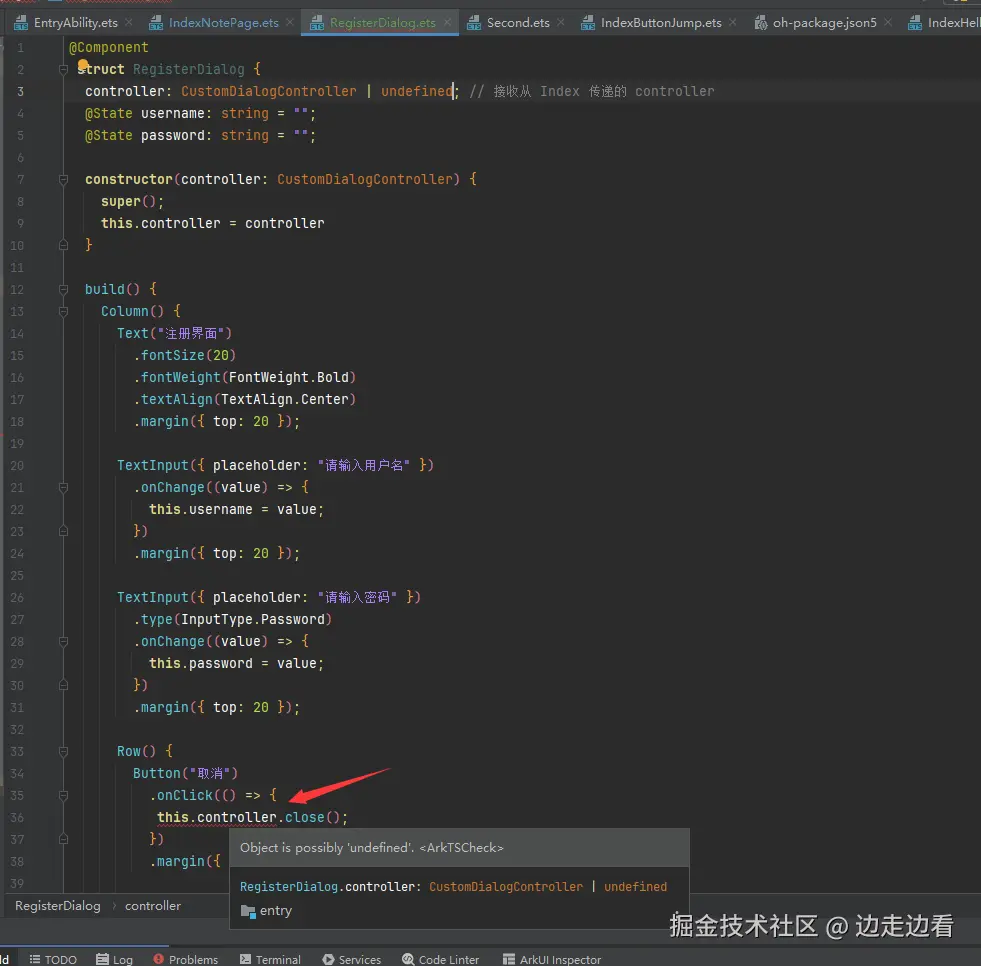Close the EntryAbility.ets tab

pyautogui.click(x=129, y=22)
